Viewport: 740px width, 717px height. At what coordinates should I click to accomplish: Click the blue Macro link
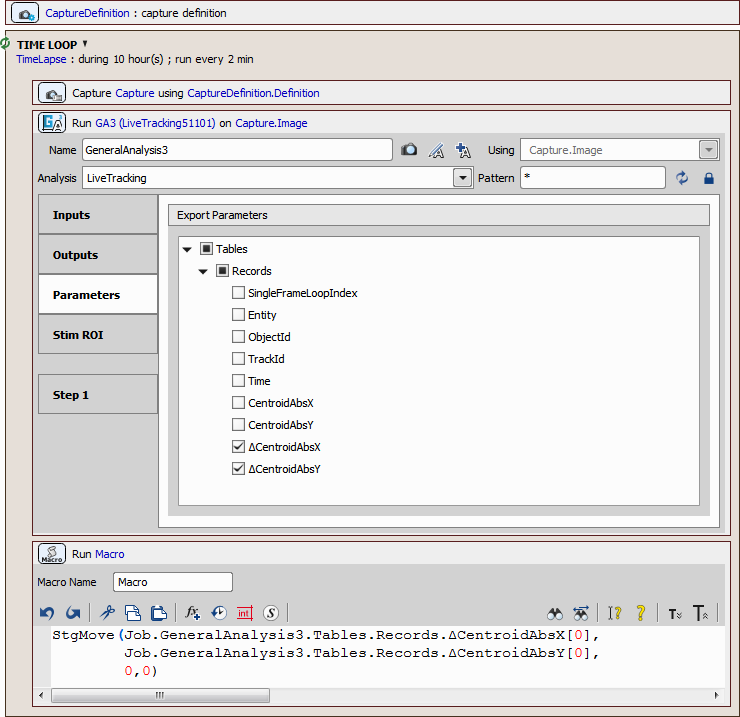(110, 554)
